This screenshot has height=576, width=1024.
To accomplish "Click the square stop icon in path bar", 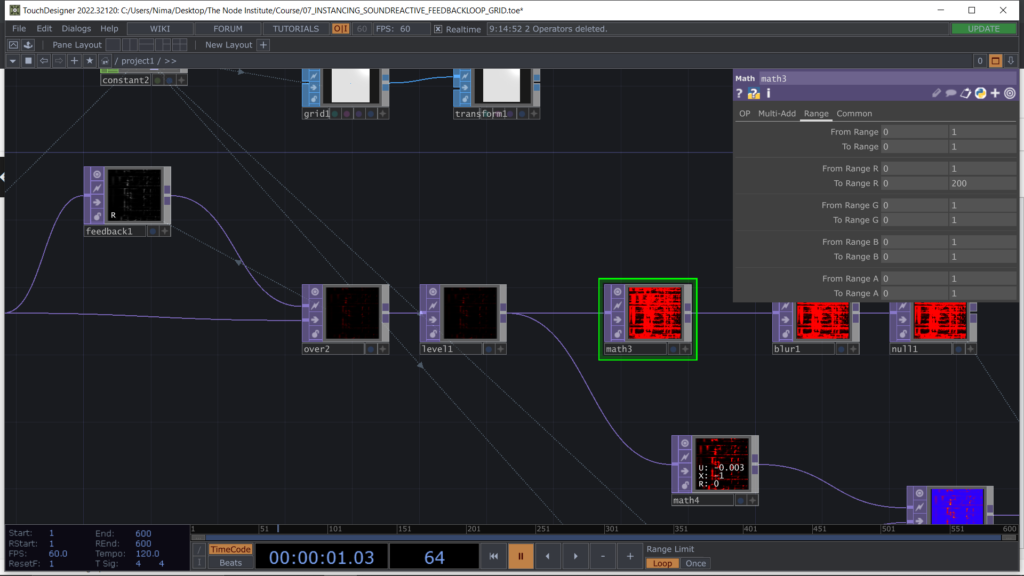I will coord(28,61).
